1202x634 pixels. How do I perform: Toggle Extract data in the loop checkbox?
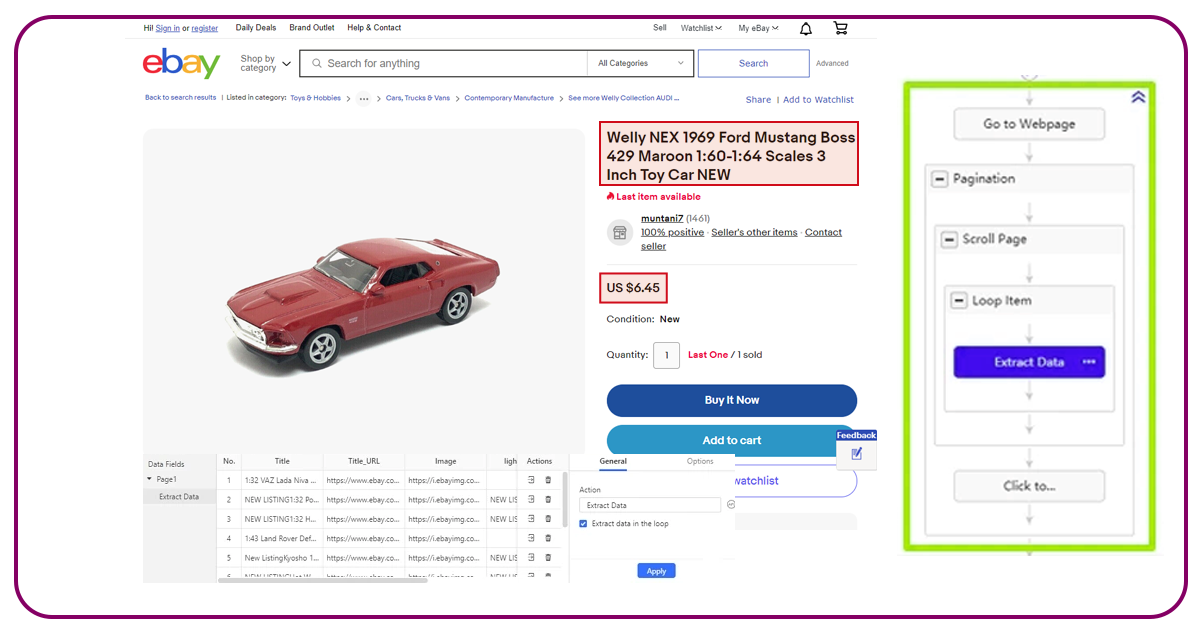(584, 523)
